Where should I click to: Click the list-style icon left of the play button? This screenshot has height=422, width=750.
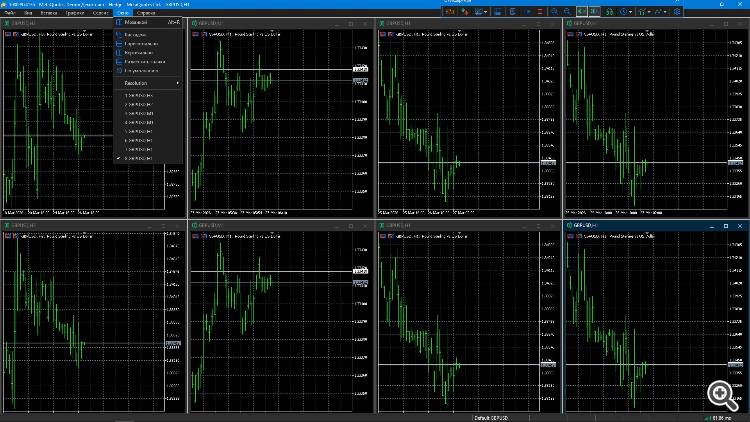[x=512, y=12]
